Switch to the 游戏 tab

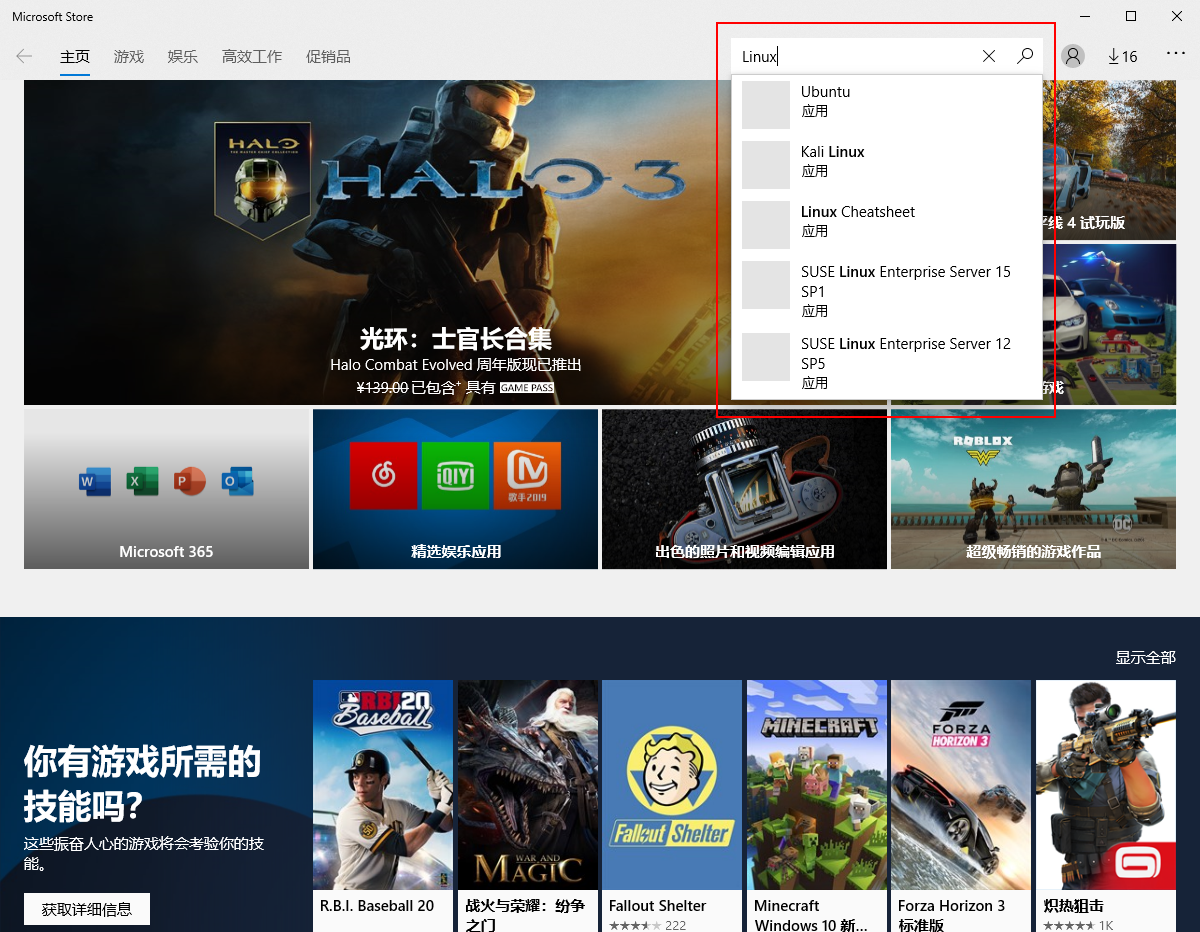click(129, 57)
